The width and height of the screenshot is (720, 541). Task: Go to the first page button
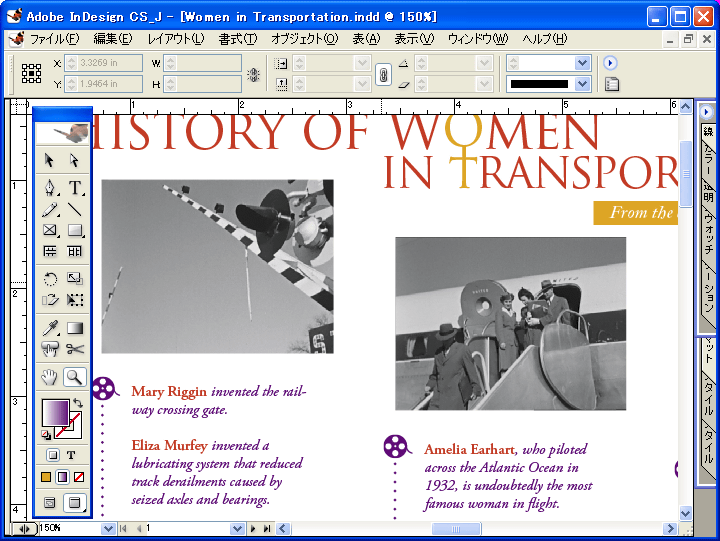123,529
